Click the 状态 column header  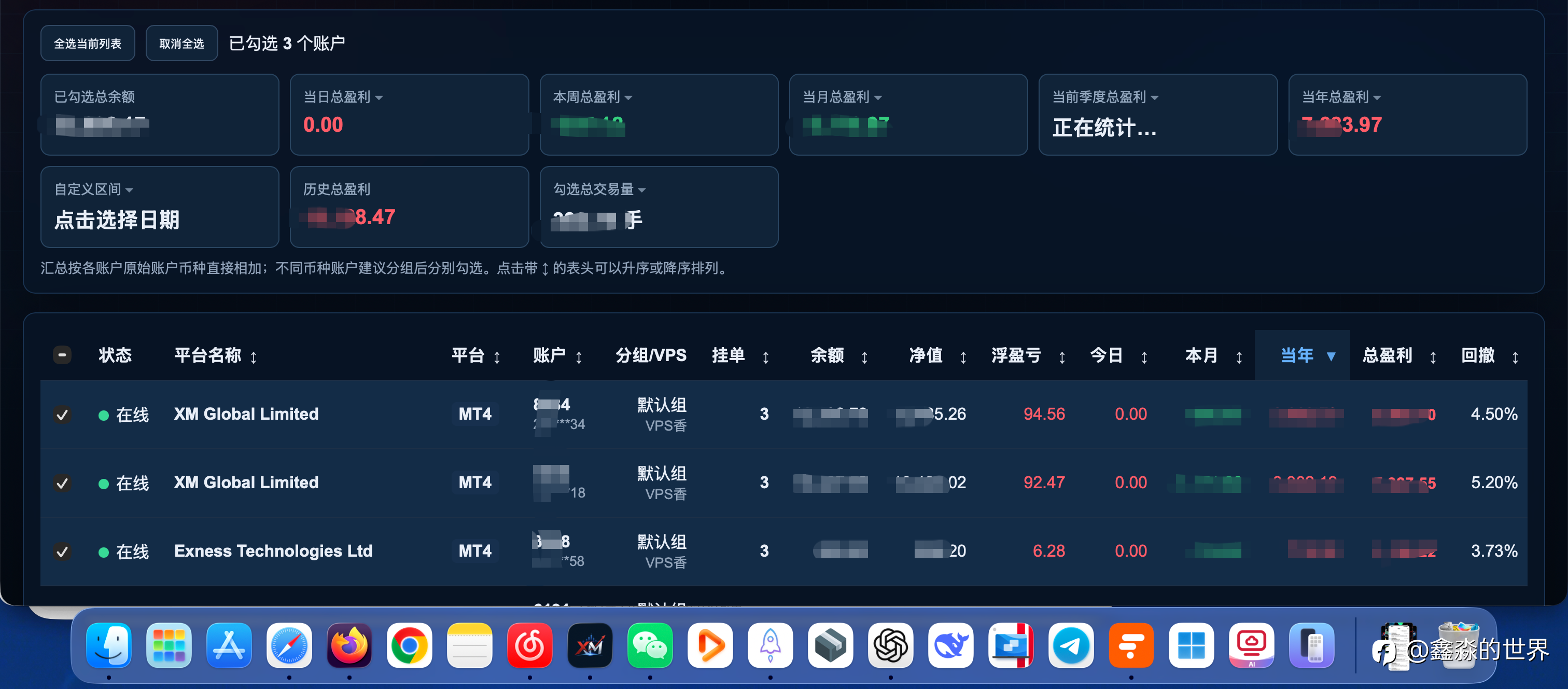(115, 355)
